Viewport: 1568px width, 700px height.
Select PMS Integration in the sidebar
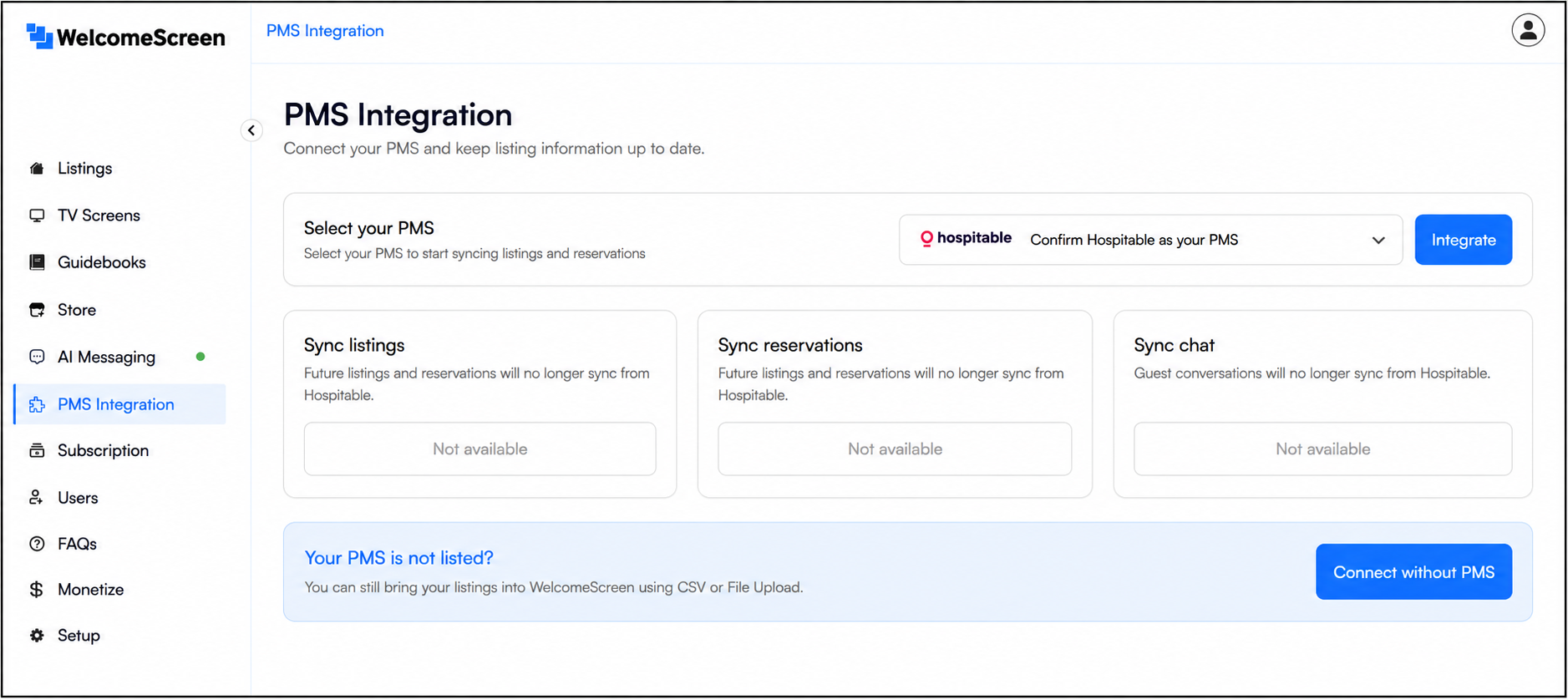tap(120, 404)
